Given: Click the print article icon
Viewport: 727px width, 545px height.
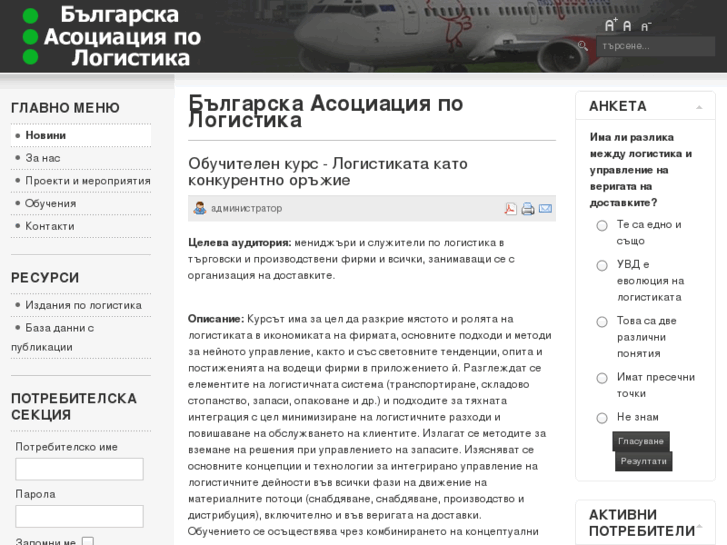Looking at the screenshot, I should [x=528, y=209].
